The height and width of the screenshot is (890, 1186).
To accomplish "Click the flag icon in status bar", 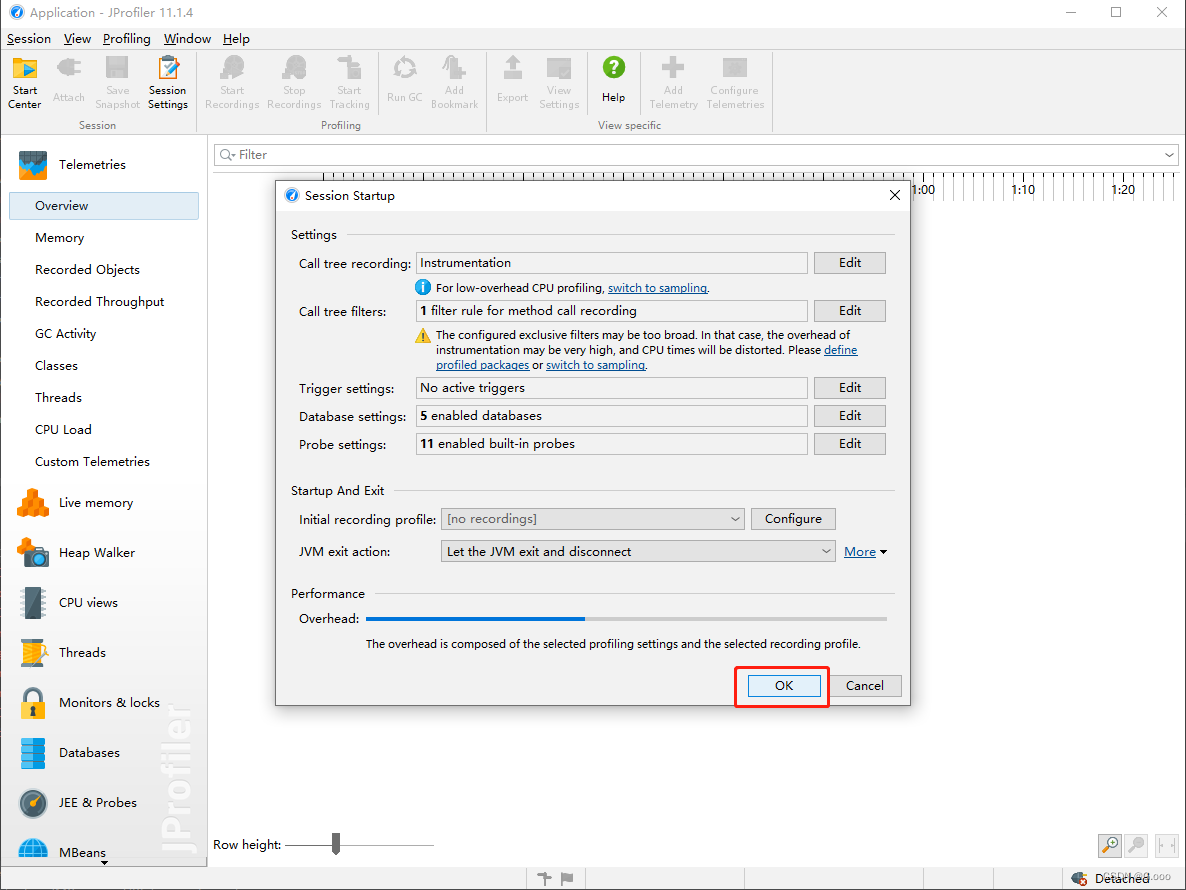I will 567,879.
